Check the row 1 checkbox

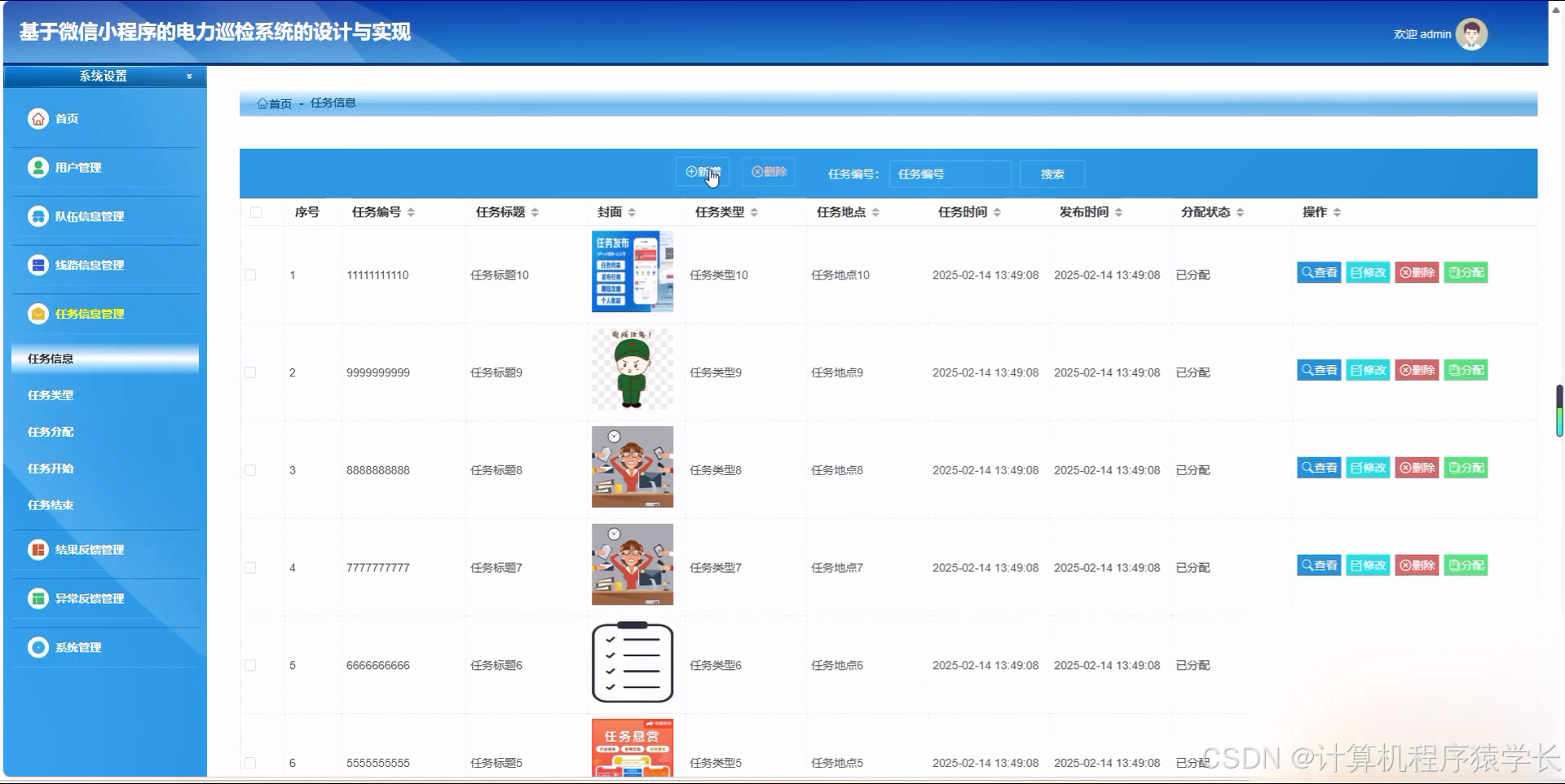tap(250, 275)
